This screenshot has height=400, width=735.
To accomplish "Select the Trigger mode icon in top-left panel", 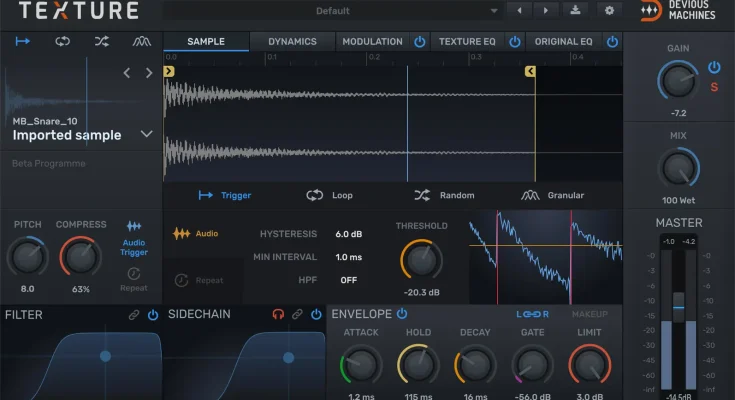I will (x=22, y=42).
